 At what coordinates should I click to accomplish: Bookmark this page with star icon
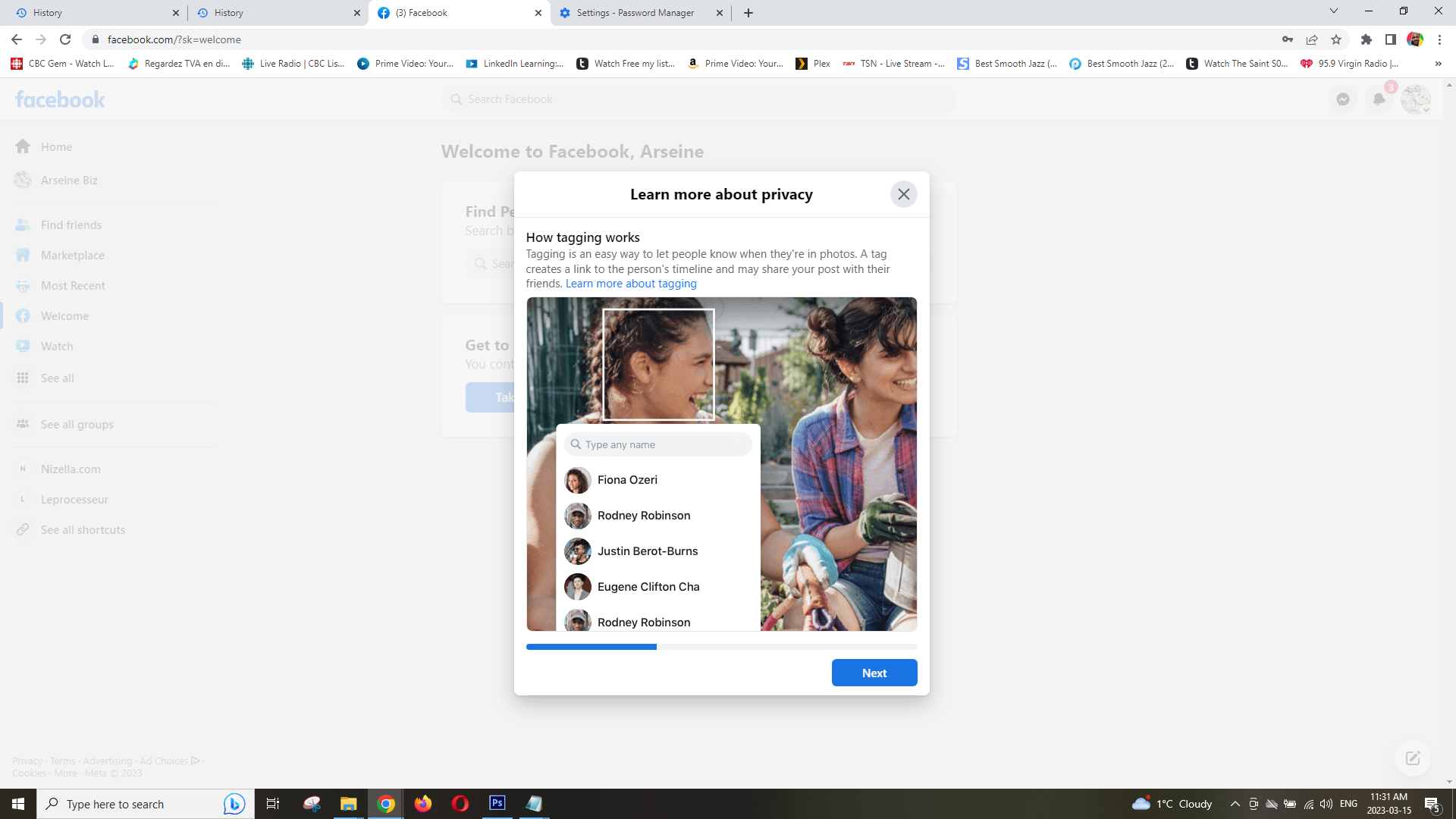pyautogui.click(x=1336, y=39)
